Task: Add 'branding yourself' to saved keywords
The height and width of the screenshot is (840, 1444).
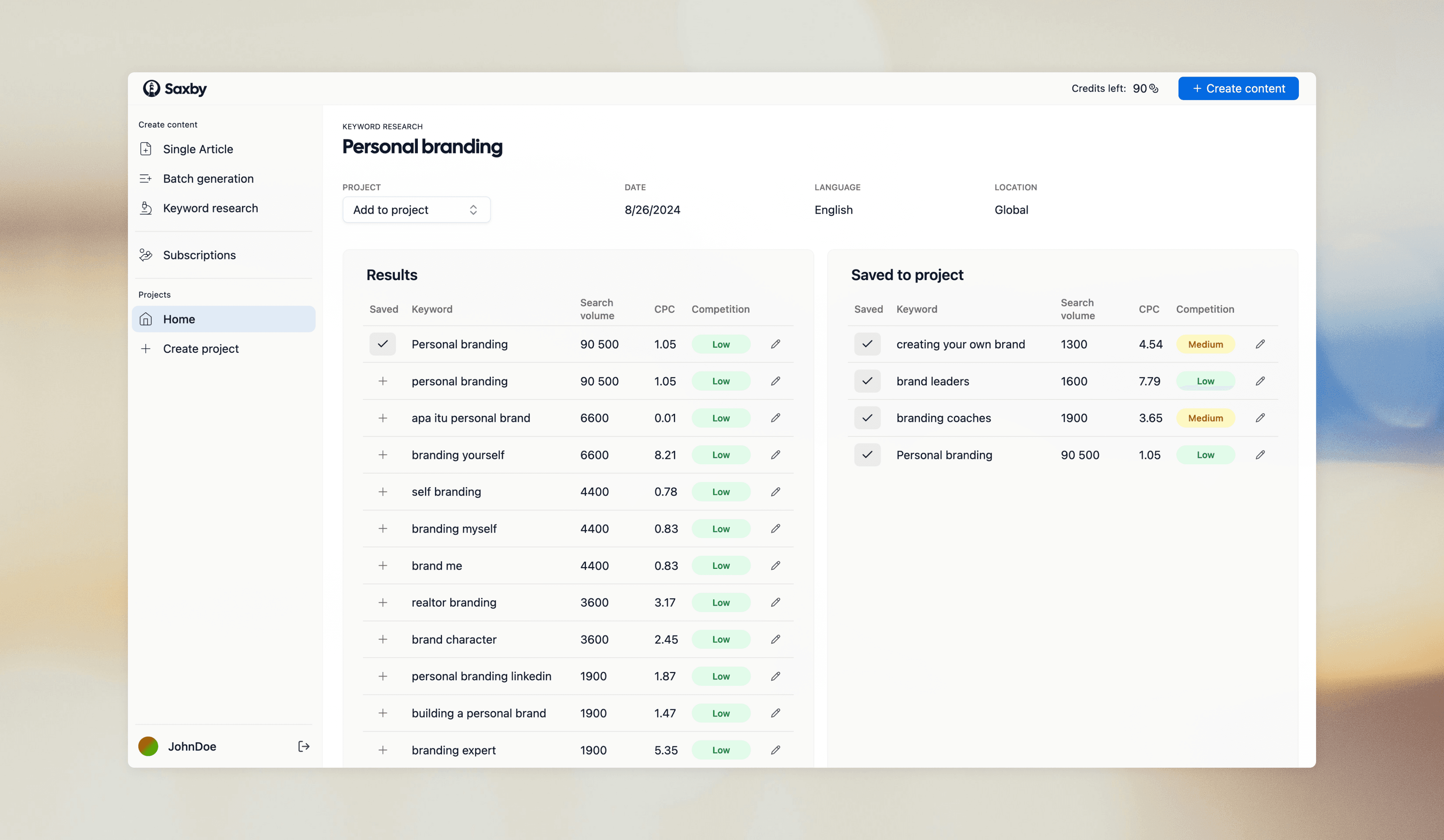Action: coord(383,454)
